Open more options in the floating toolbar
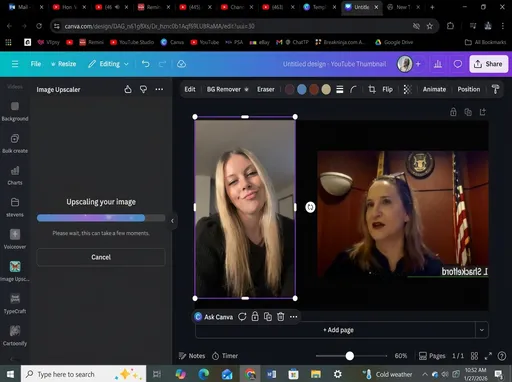The height and width of the screenshot is (382, 512). [293, 317]
